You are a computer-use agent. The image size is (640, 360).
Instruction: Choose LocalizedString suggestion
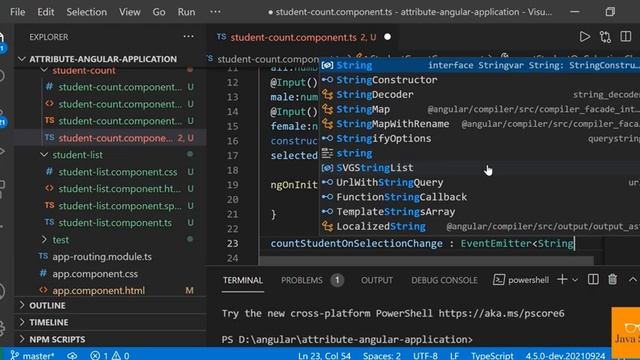click(479, 227)
